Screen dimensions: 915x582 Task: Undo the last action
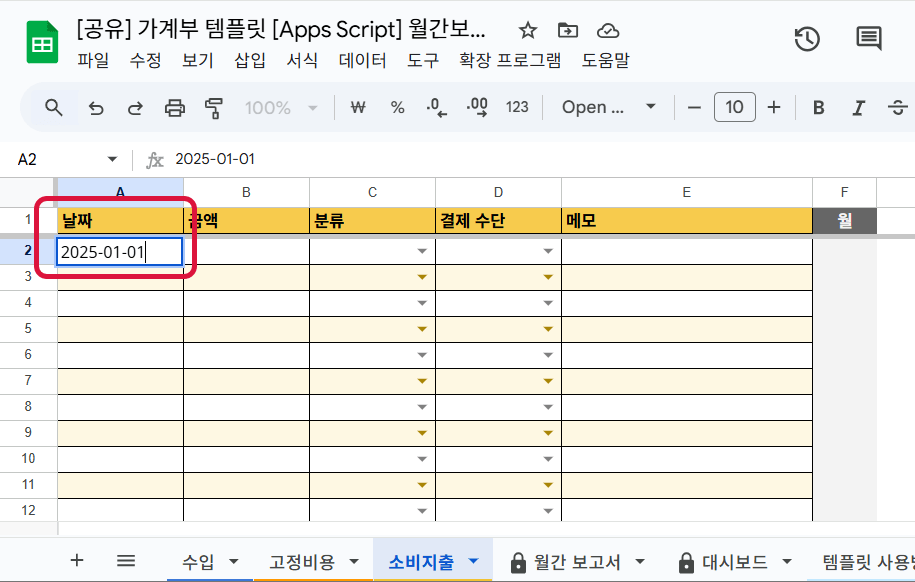tap(96, 108)
